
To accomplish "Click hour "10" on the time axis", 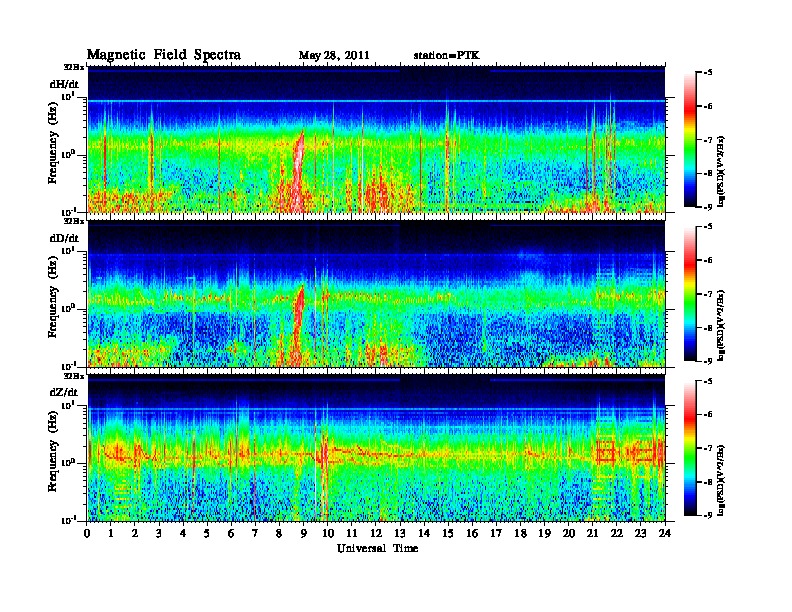I will pyautogui.click(x=328, y=534).
